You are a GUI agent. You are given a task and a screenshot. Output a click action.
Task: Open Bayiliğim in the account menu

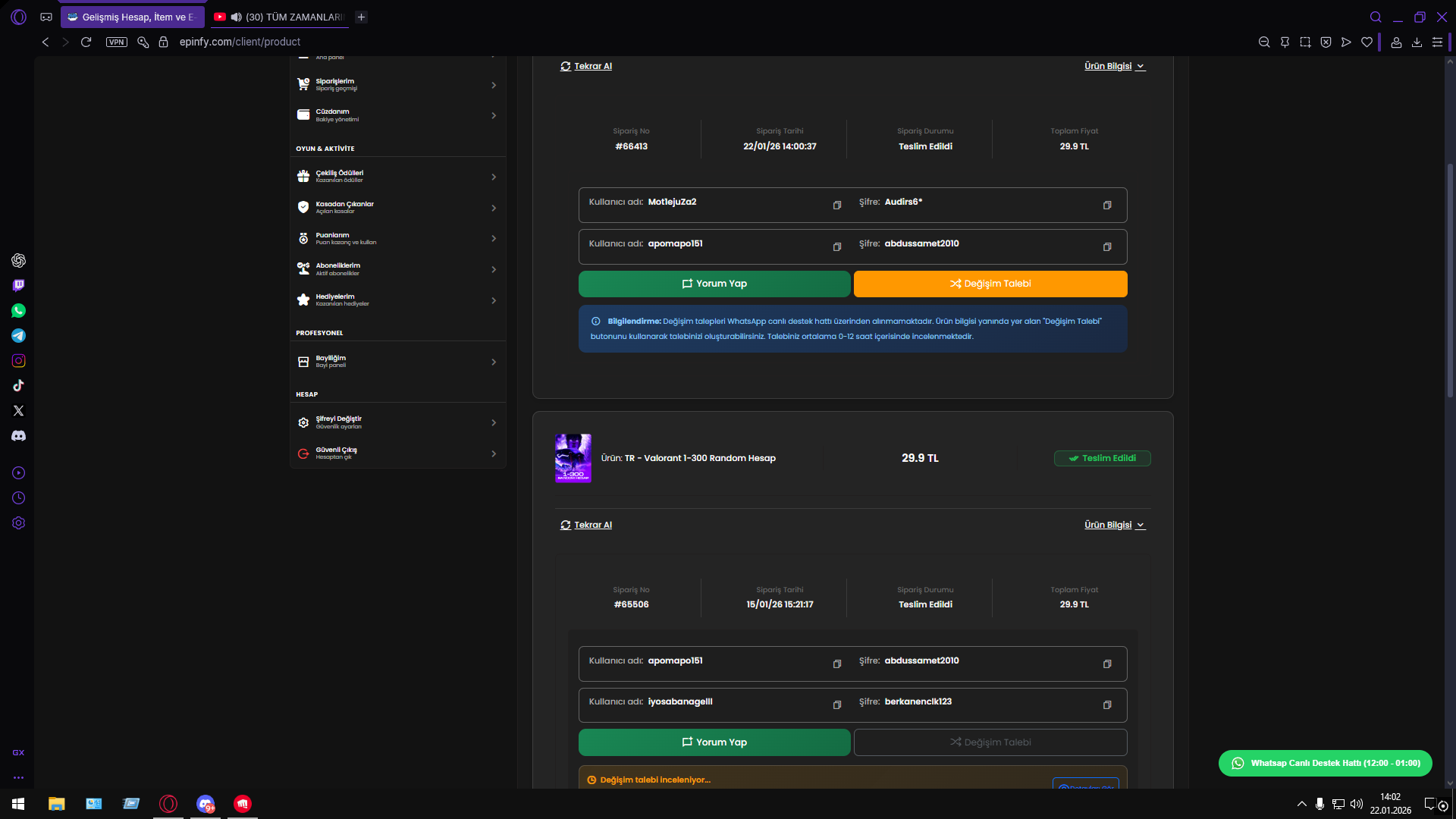[398, 362]
